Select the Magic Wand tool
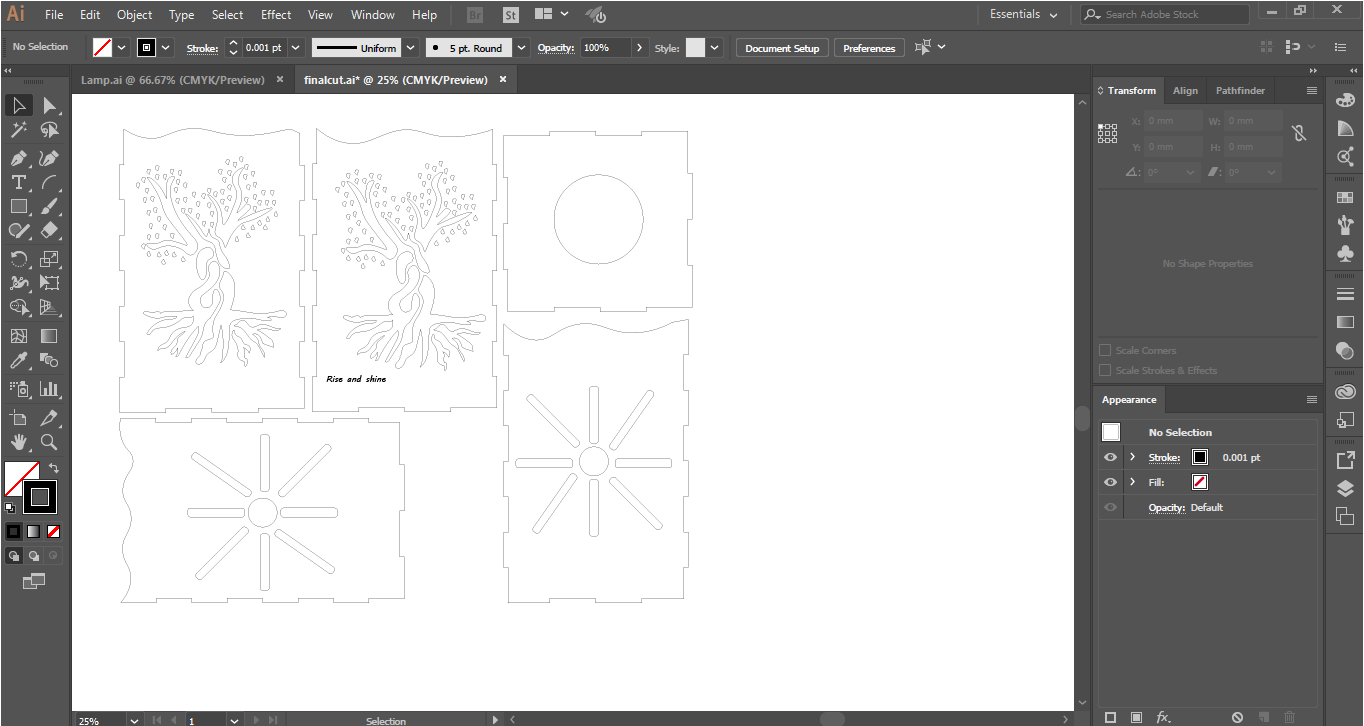Viewport: 1364px width, 726px height. (x=18, y=130)
